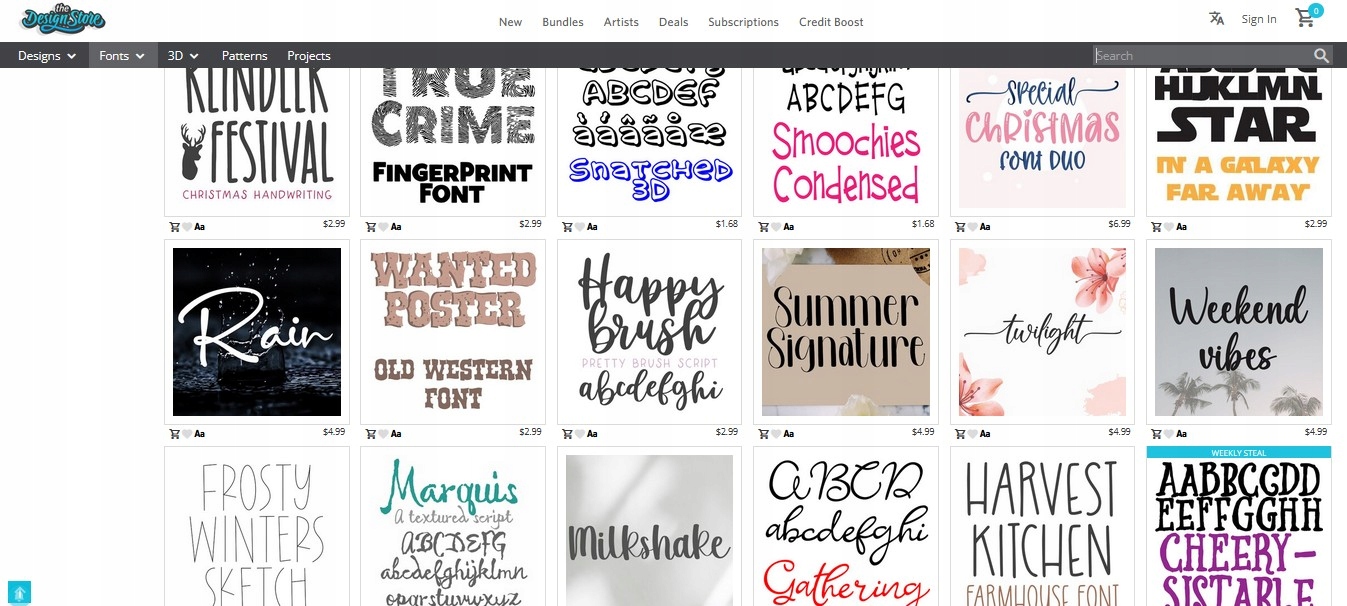
Task: Open the Milkshake font thumbnail
Action: [x=649, y=530]
